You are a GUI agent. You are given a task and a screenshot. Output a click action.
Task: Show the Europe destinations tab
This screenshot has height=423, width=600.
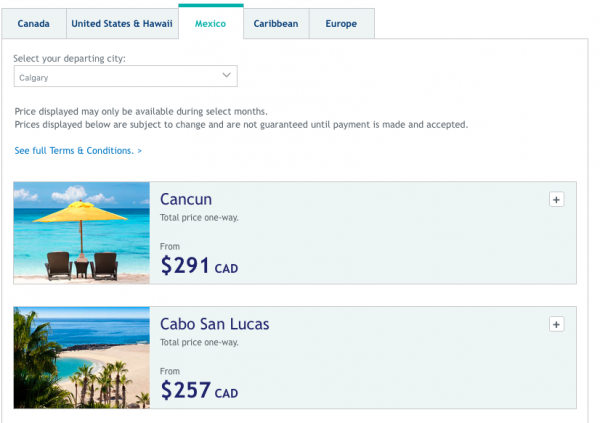pyautogui.click(x=341, y=24)
